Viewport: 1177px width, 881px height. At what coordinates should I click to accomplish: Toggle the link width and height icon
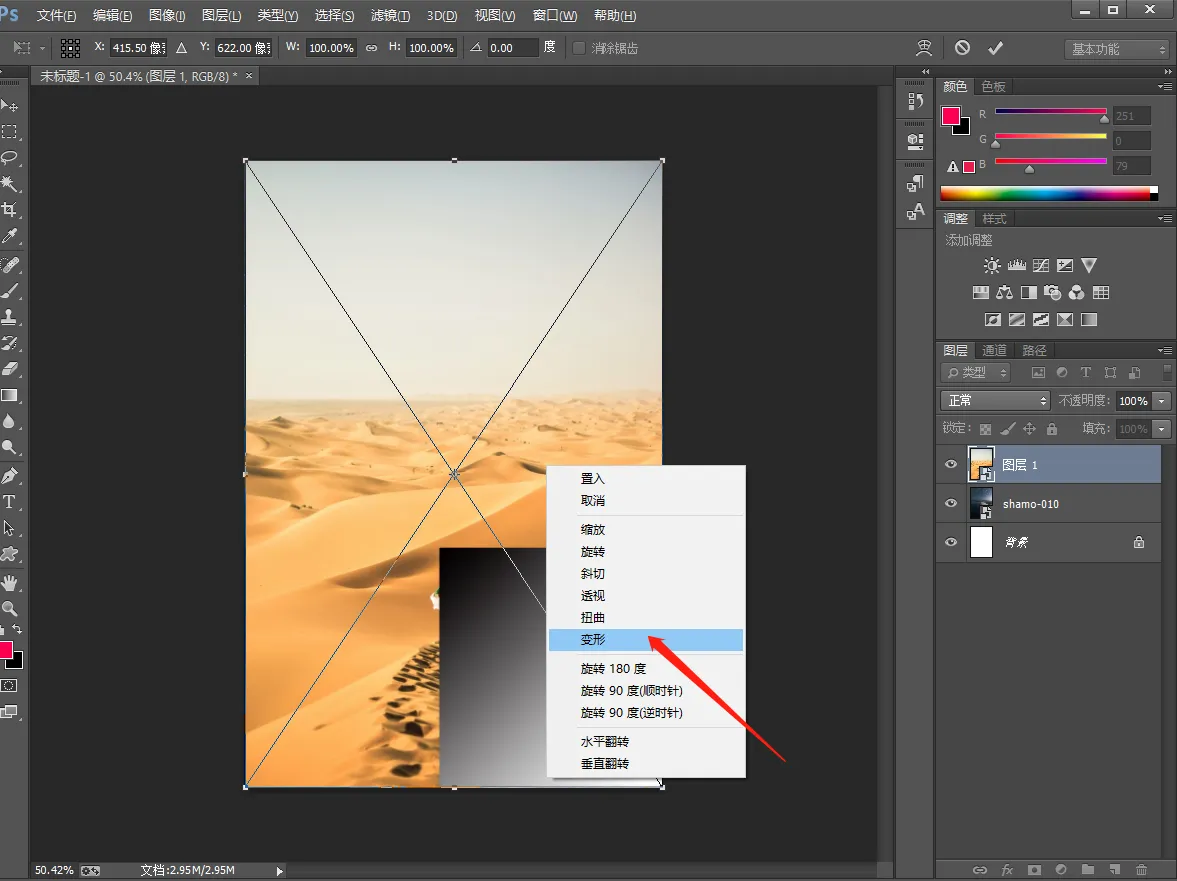click(372, 48)
